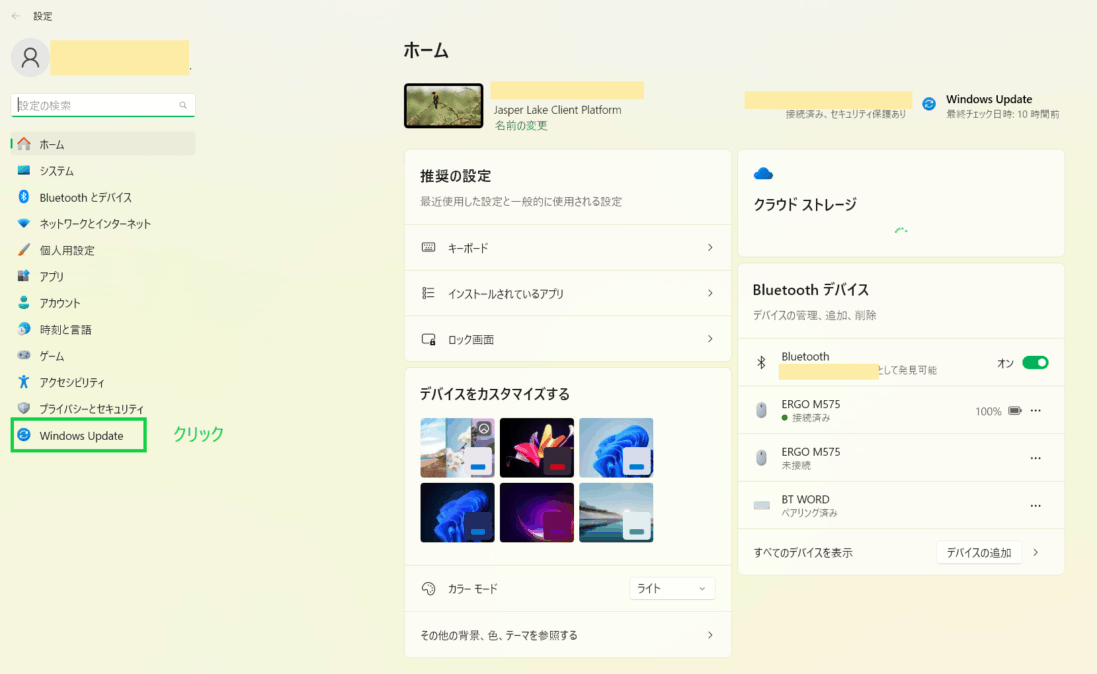
Task: Click the 名前の変更 link
Action: [x=521, y=125]
